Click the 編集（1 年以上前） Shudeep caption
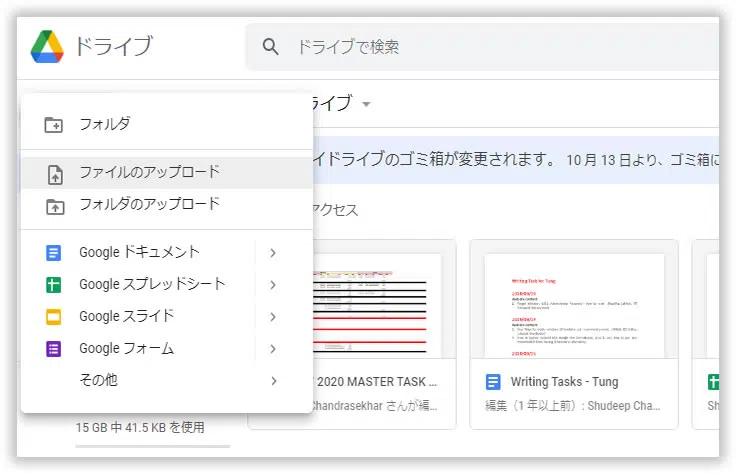736x474 pixels. click(x=573, y=405)
